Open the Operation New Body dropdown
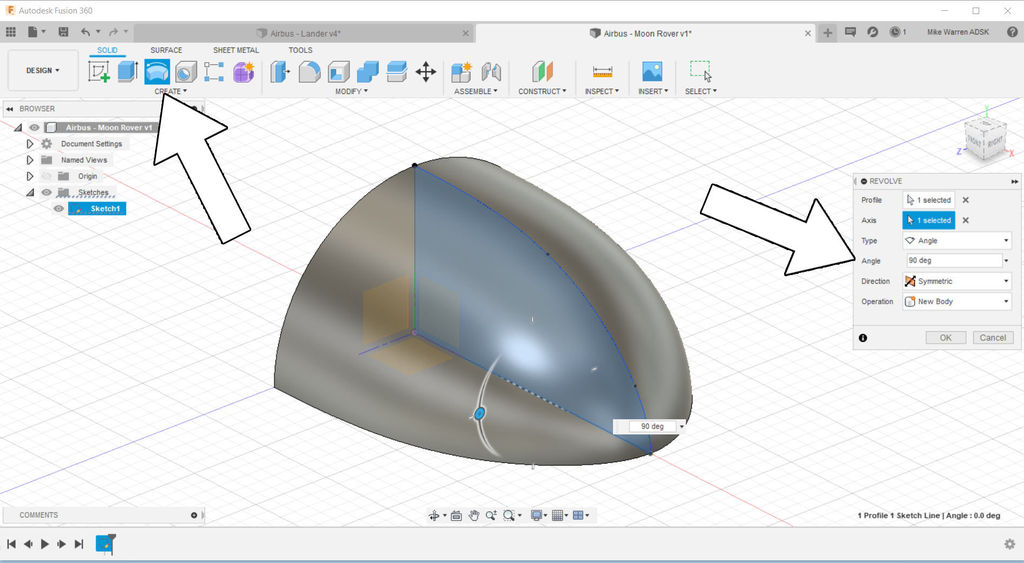 point(957,301)
